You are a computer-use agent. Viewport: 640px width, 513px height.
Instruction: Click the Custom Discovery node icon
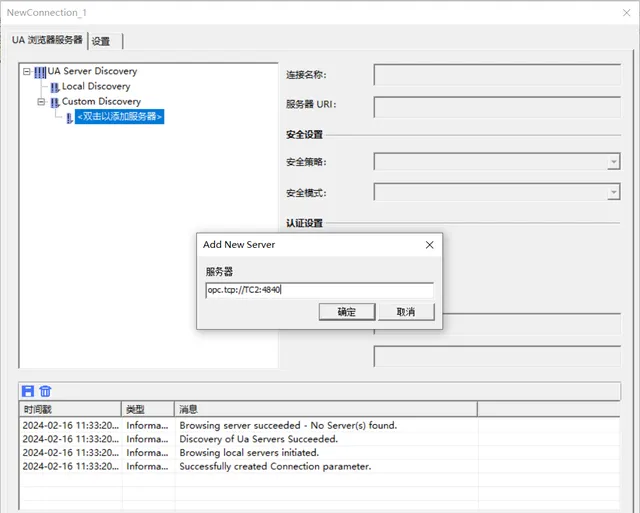[x=55, y=102]
